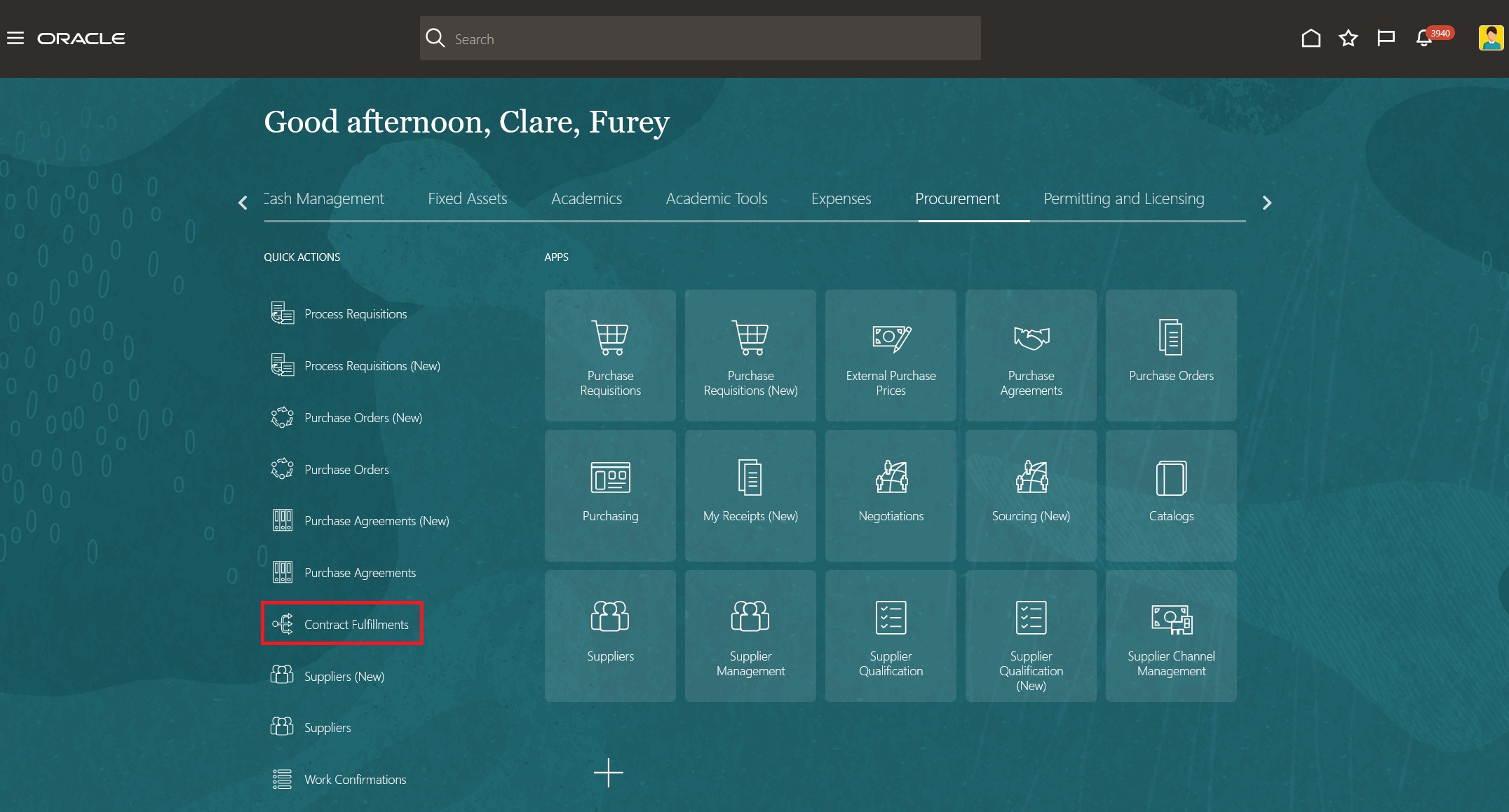Open Supplier Qualification app tile
1509x812 pixels.
(891, 636)
